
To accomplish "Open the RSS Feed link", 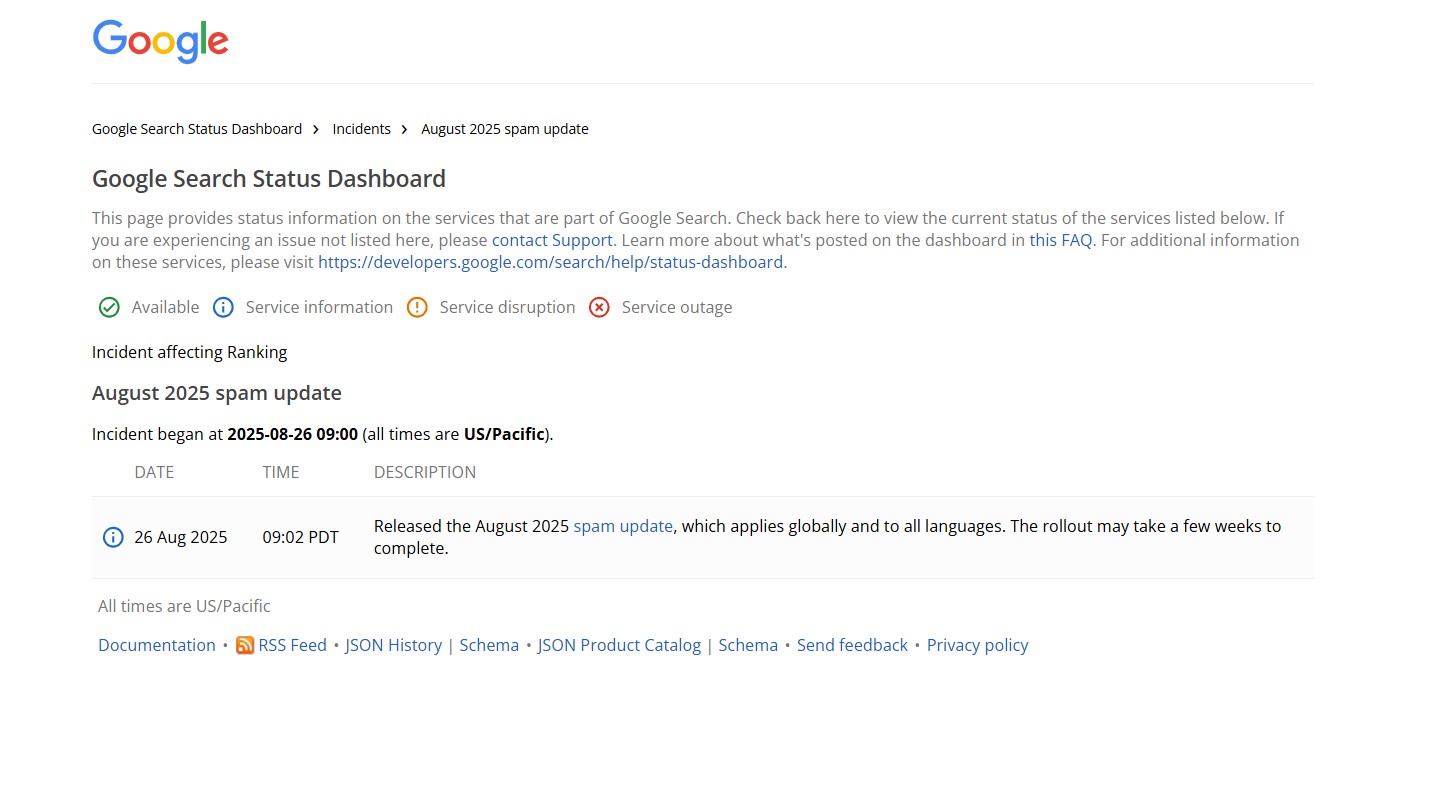I will pyautogui.click(x=293, y=645).
